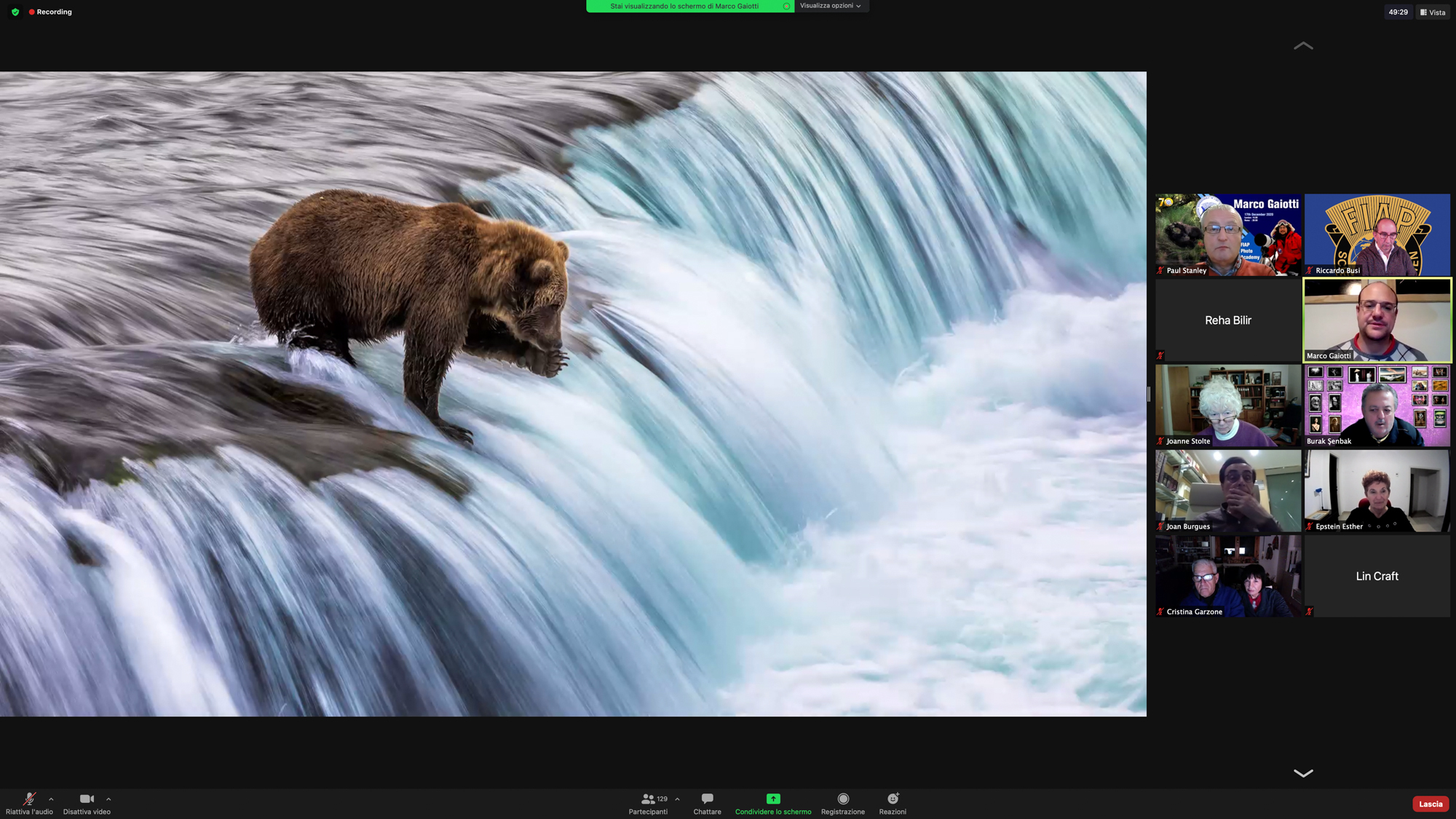The width and height of the screenshot is (1456, 819).
Task: Open video options arrow beside the camera
Action: click(x=108, y=799)
